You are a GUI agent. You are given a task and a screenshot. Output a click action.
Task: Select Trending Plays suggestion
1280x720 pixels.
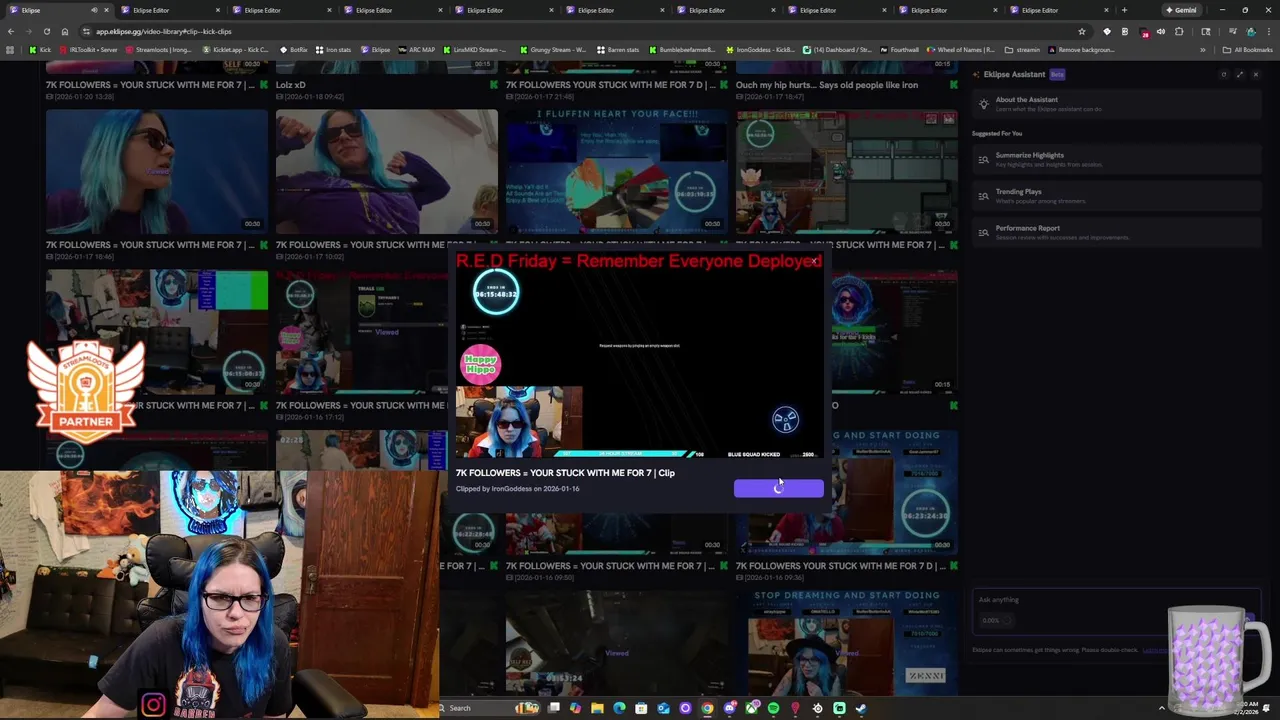1117,196
